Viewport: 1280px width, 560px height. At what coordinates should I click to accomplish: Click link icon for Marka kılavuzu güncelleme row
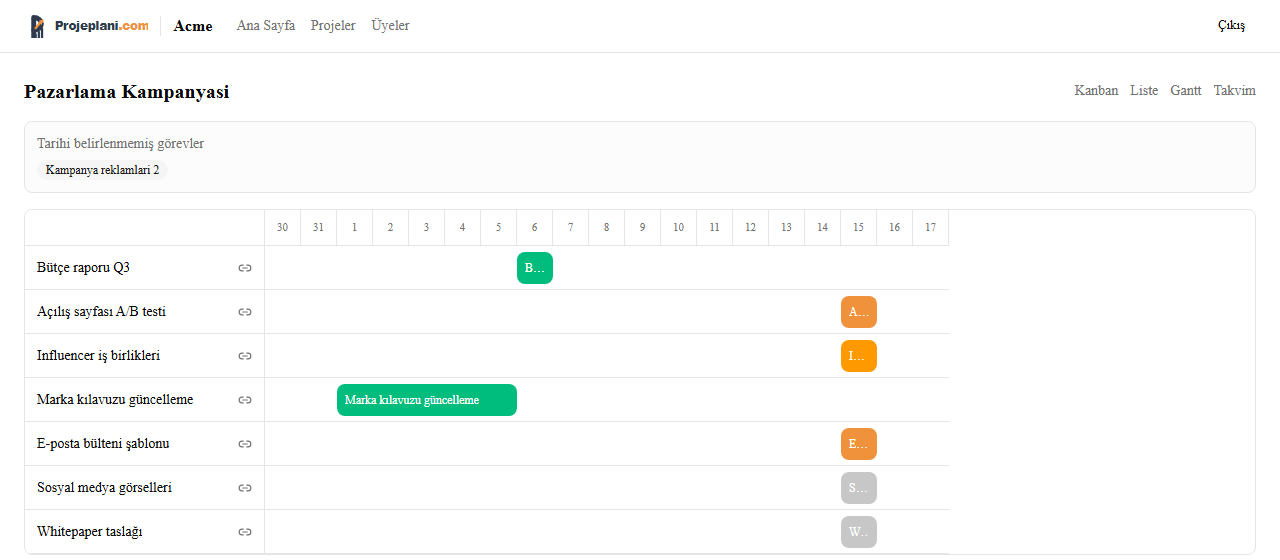[x=245, y=400]
